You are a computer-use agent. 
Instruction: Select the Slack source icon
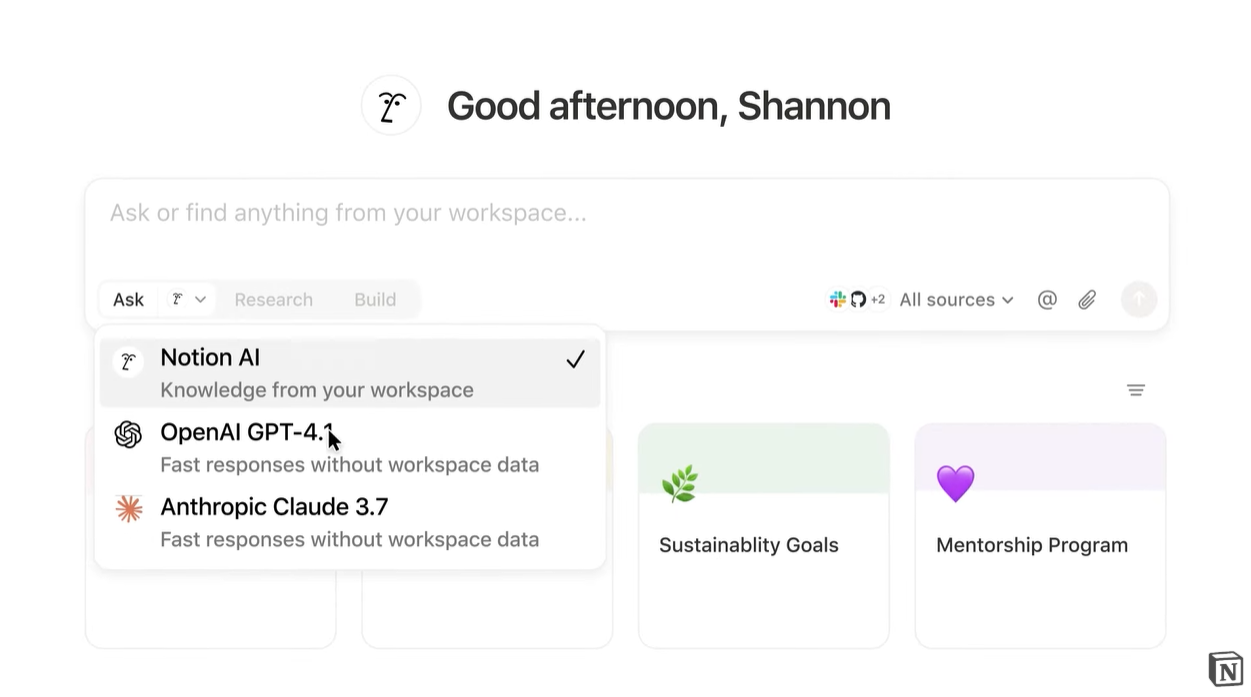(837, 299)
